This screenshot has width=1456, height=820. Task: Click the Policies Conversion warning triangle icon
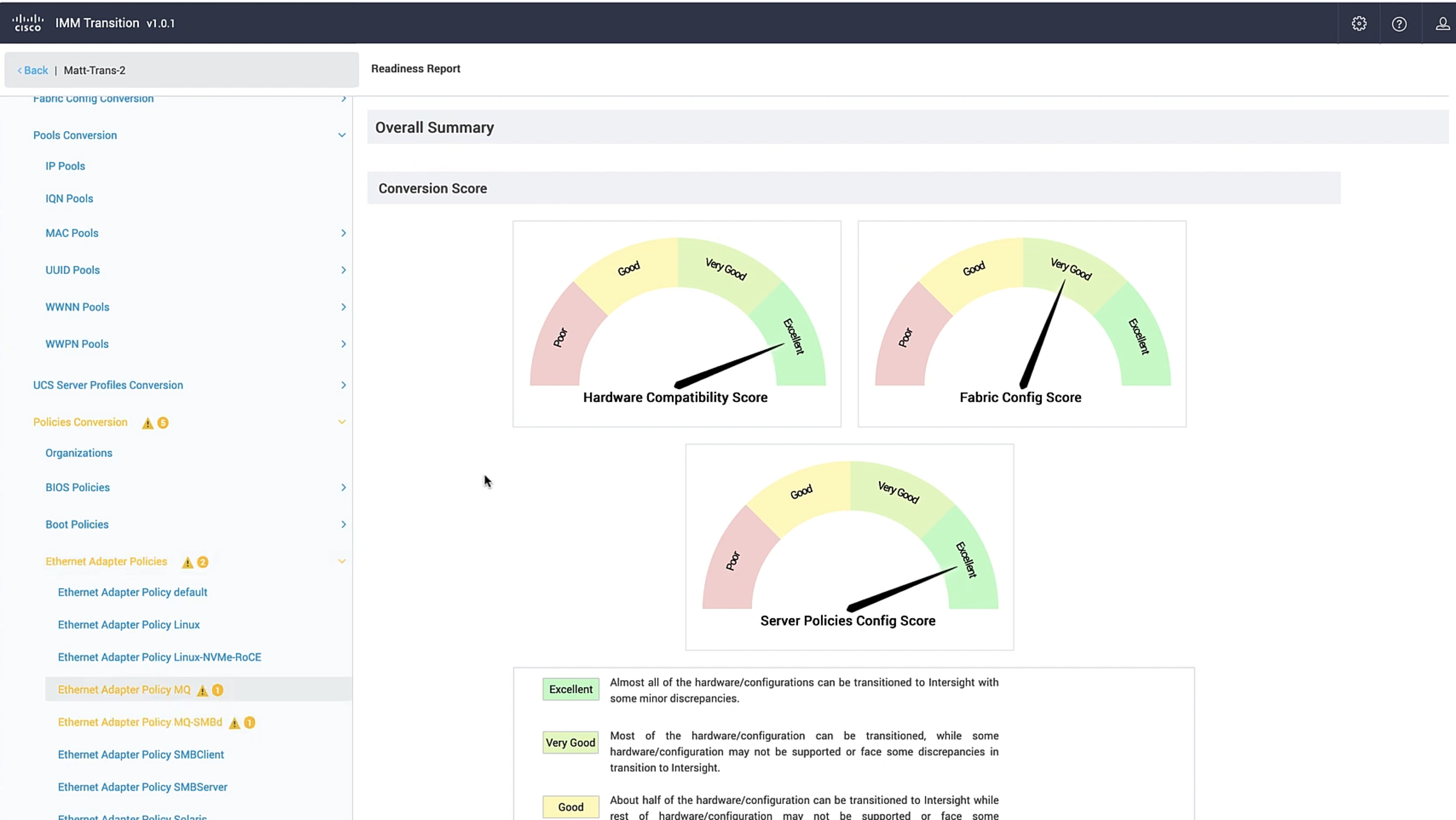tap(148, 423)
